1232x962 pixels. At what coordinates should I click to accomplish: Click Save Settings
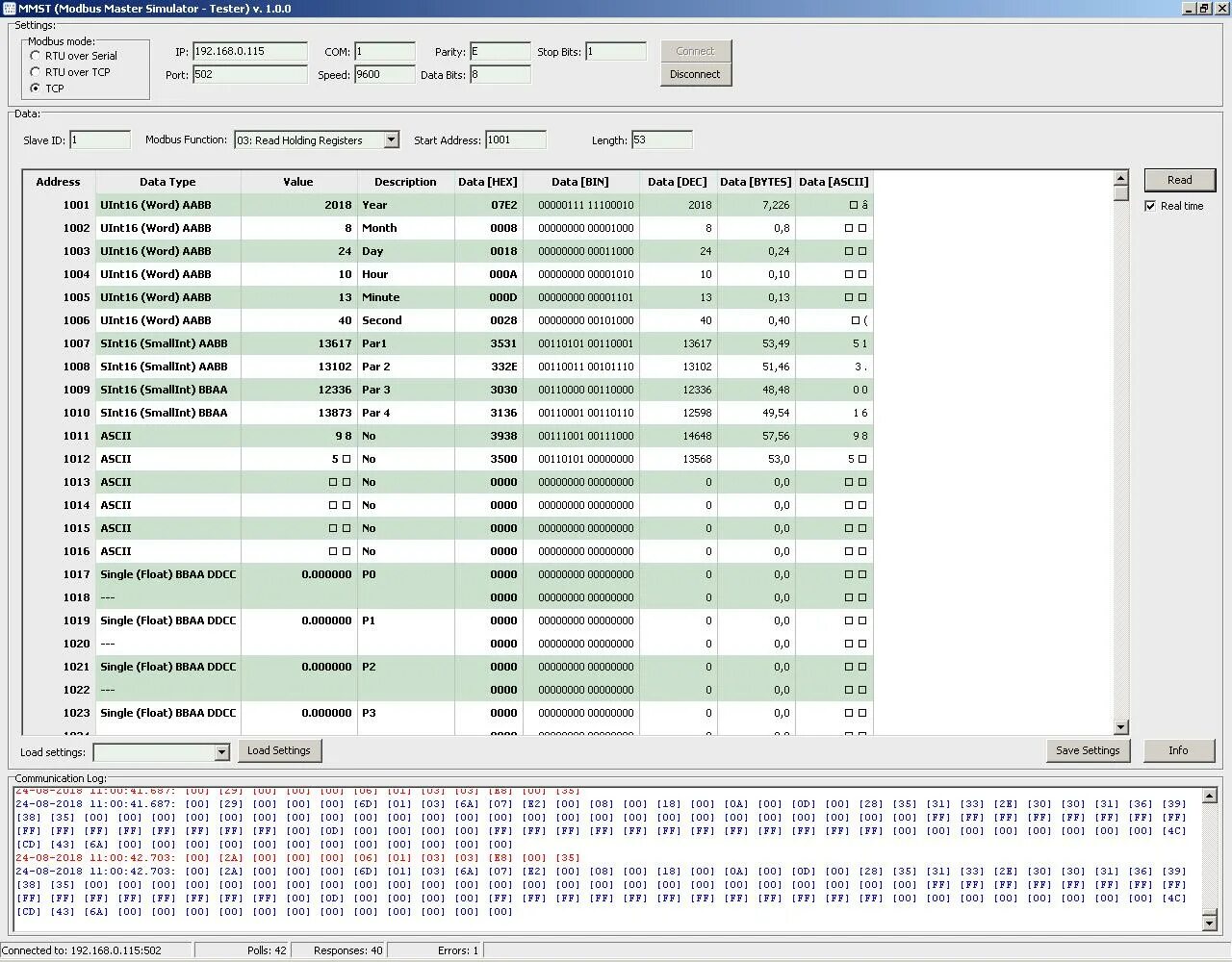(1088, 750)
